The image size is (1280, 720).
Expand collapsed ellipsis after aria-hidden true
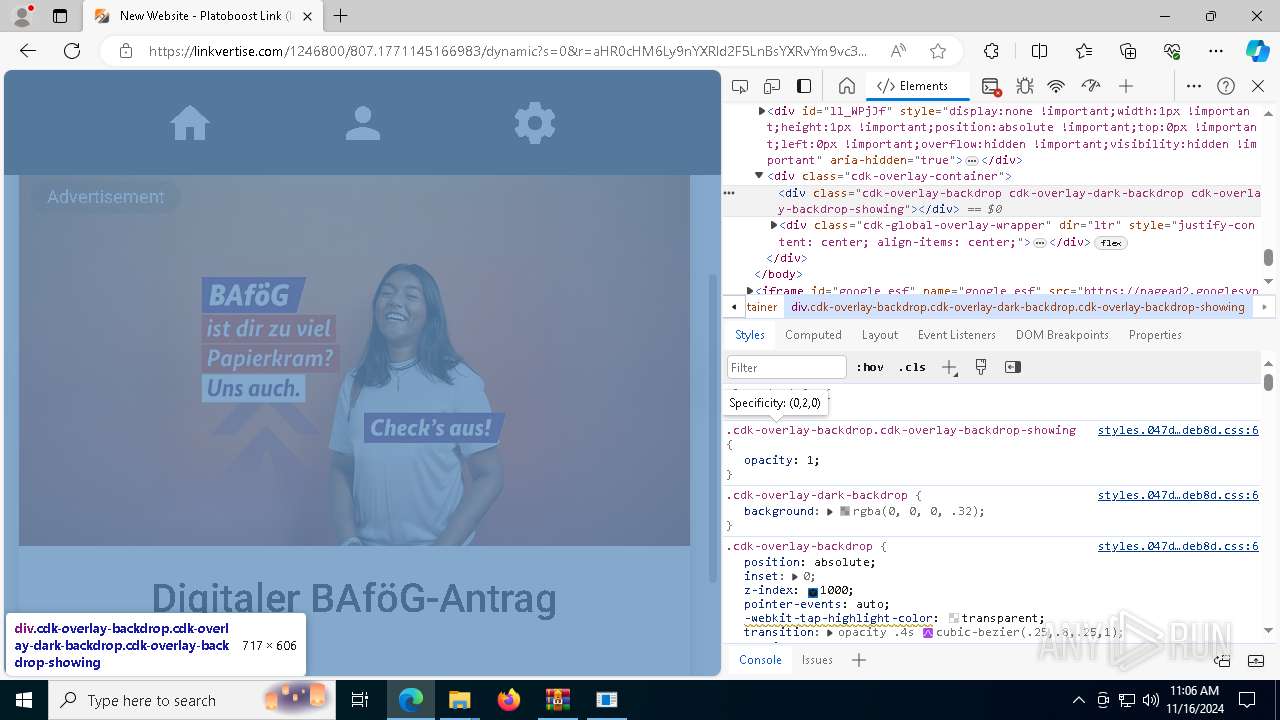coord(971,160)
